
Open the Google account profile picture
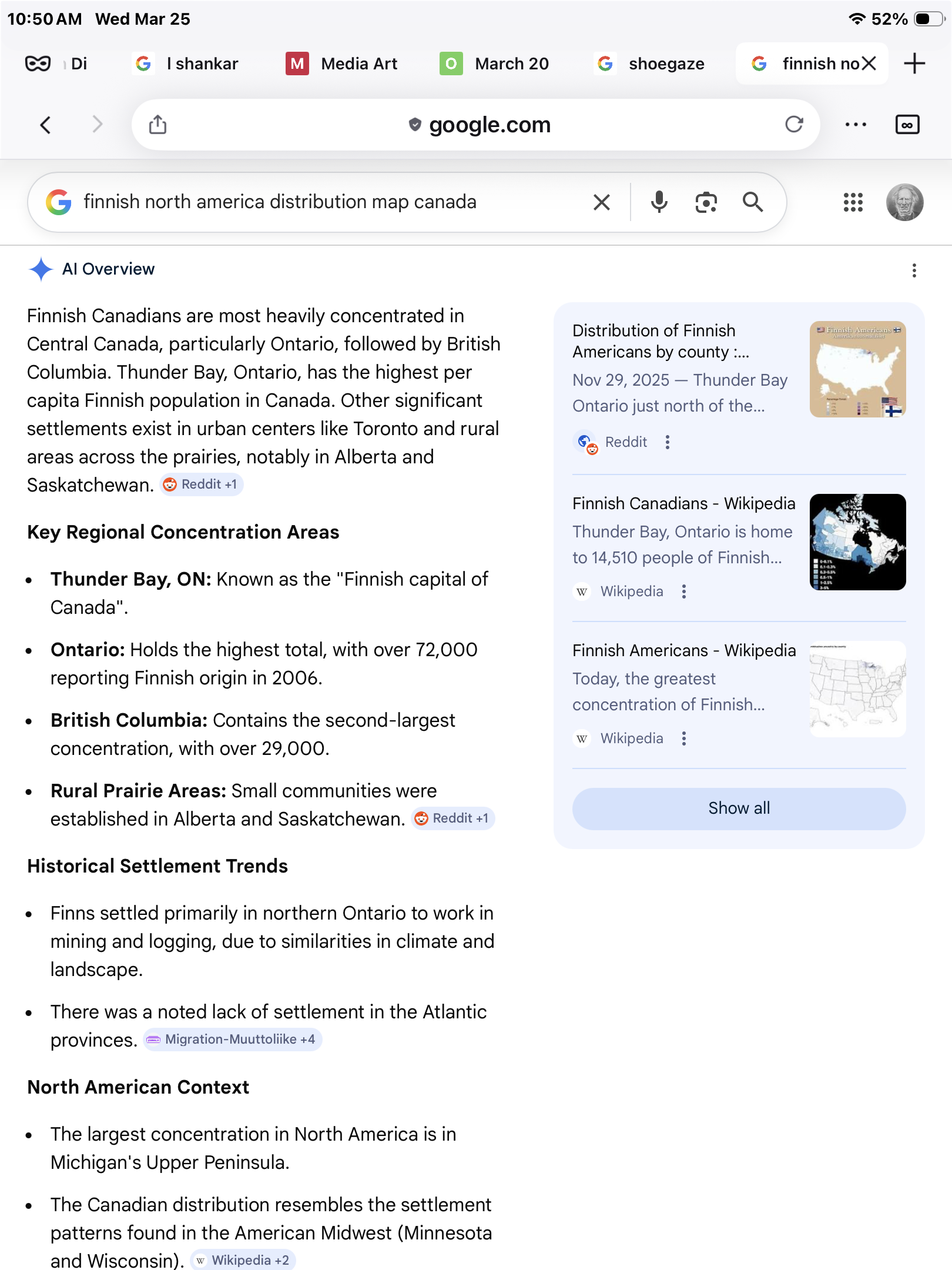(x=904, y=202)
